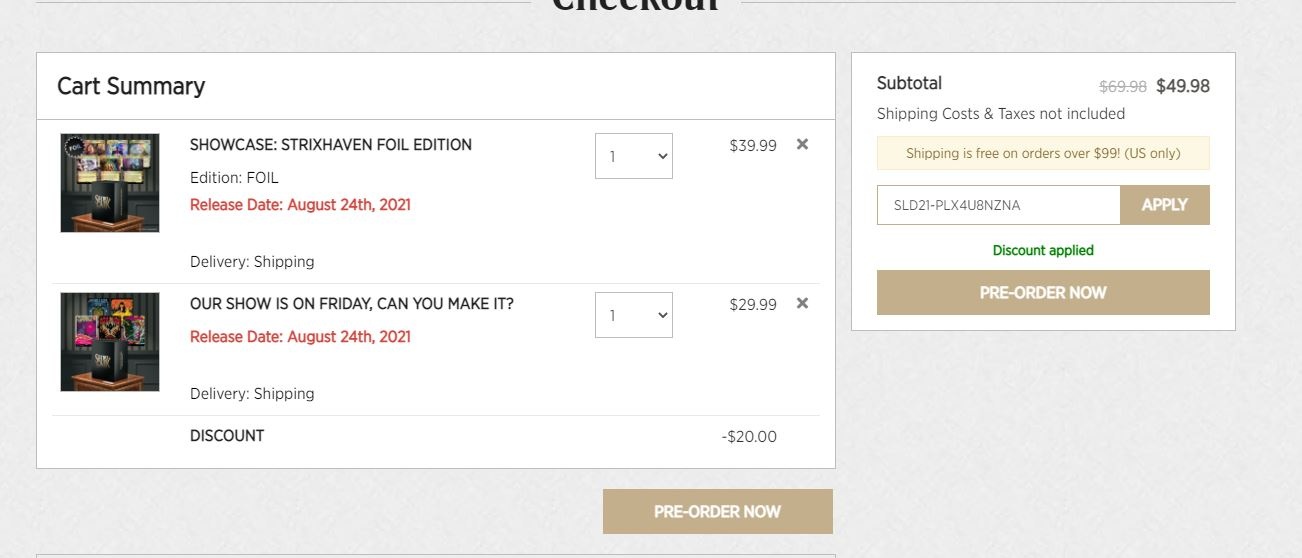
Task: Remove Strixhaven Foil Edition from cart
Action: click(802, 144)
